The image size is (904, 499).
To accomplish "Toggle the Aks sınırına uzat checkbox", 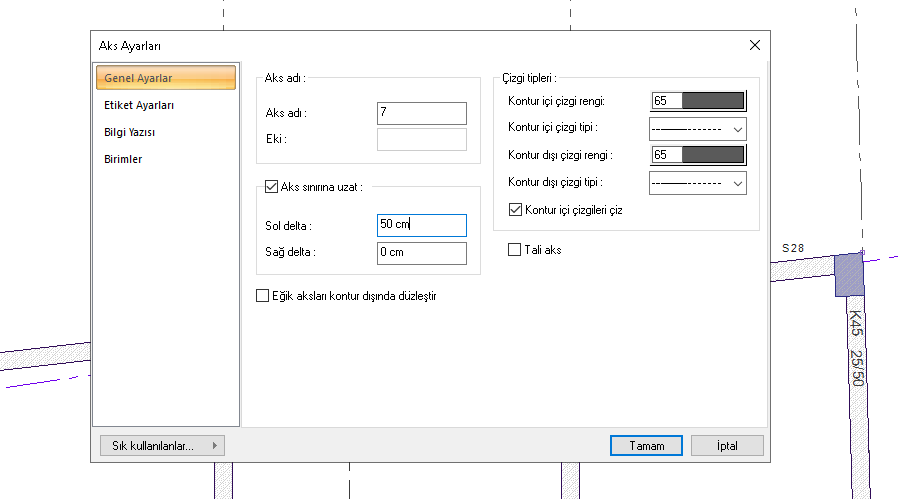I will click(x=271, y=187).
